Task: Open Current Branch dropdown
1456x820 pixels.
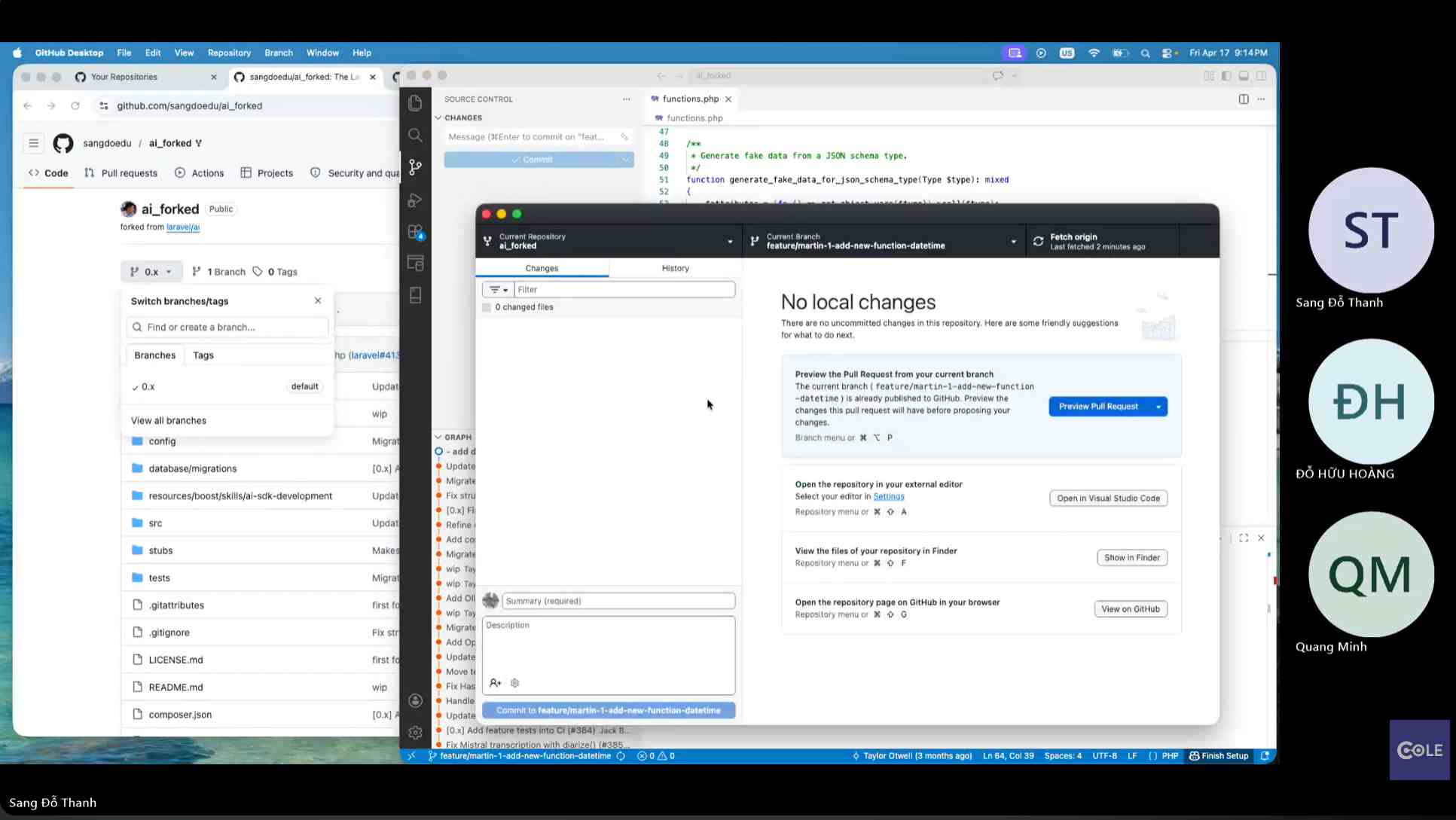Action: coord(884,241)
